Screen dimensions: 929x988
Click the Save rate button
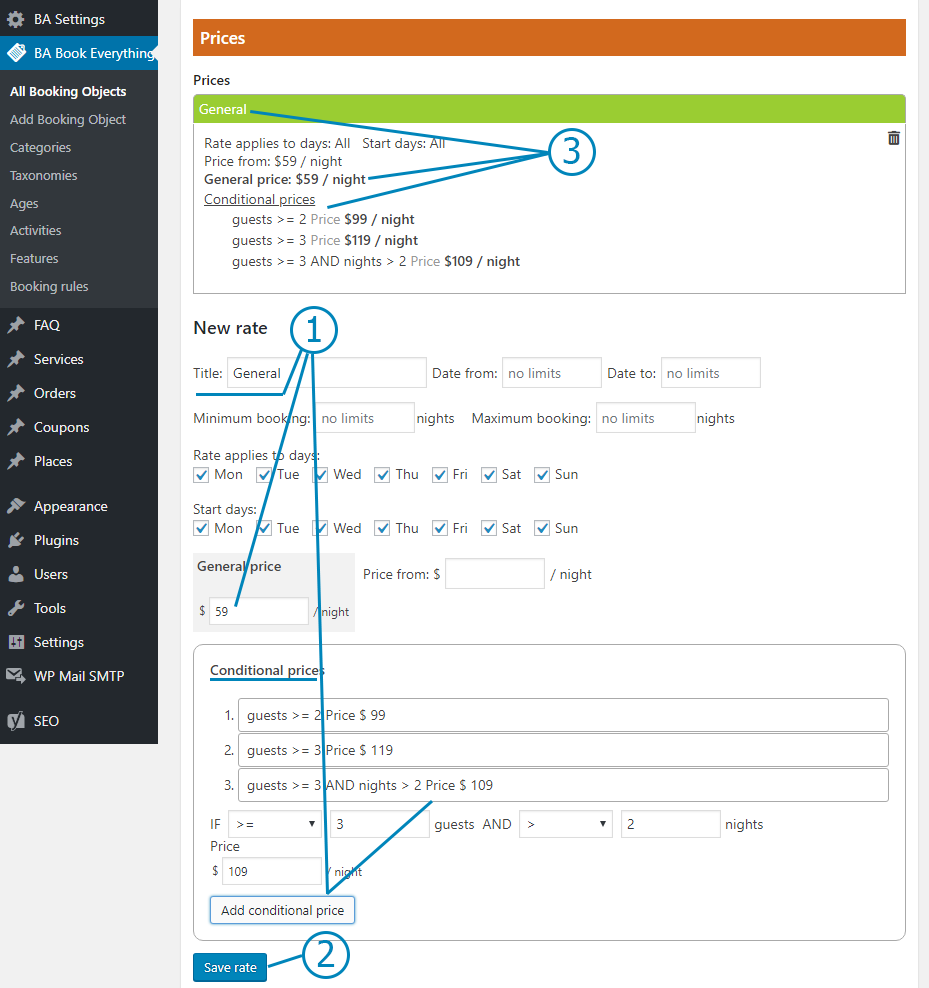[230, 967]
